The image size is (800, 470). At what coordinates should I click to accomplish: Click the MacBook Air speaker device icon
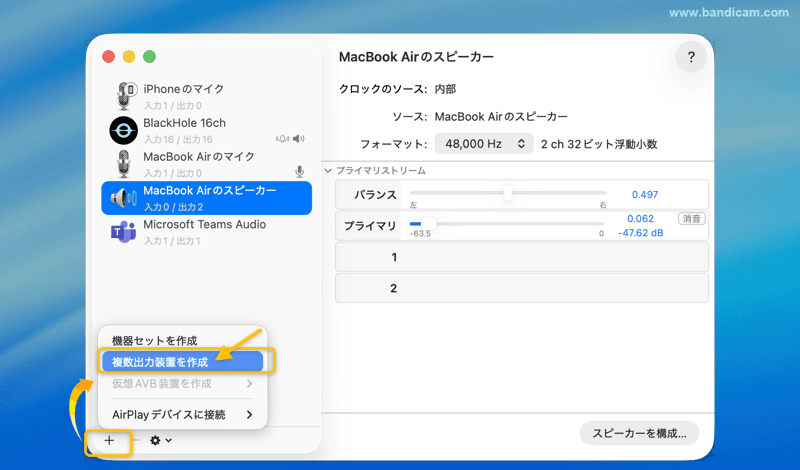(123, 197)
